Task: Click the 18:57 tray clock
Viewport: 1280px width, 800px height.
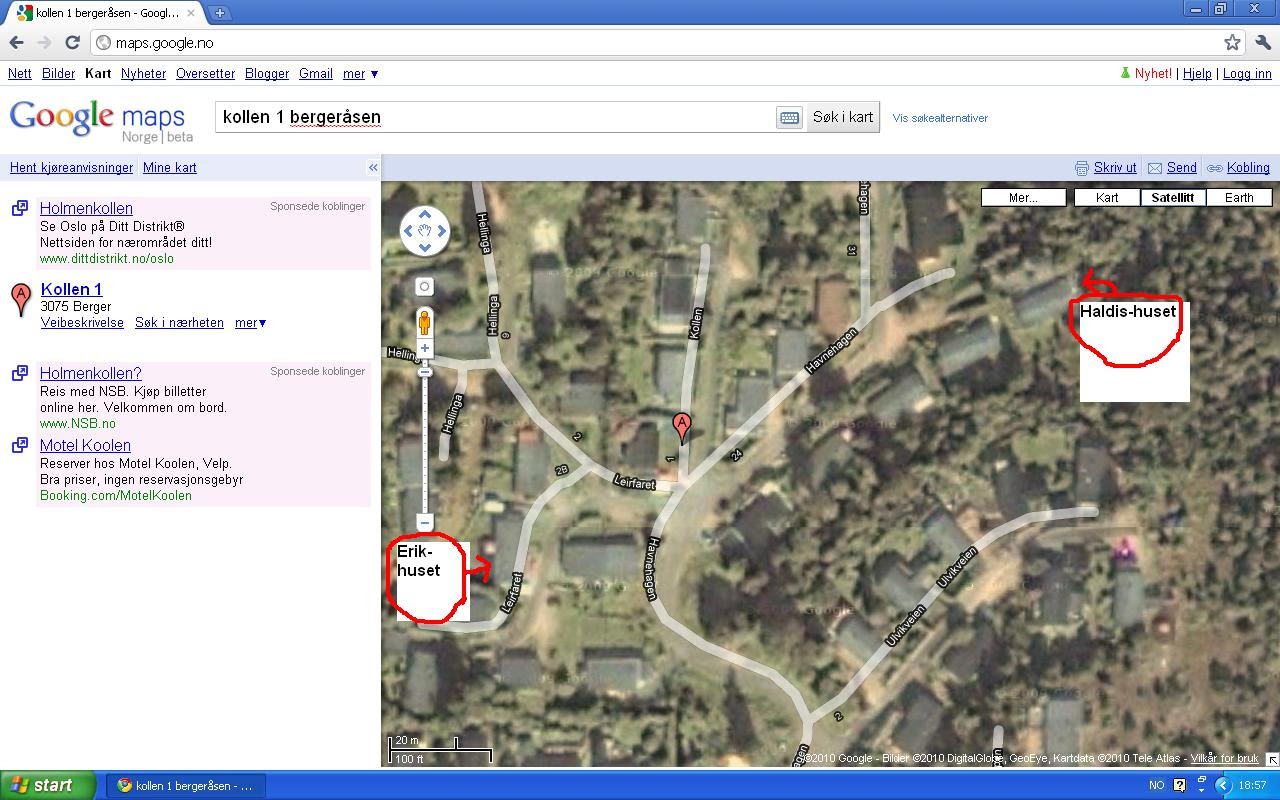Action: pyautogui.click(x=1252, y=786)
